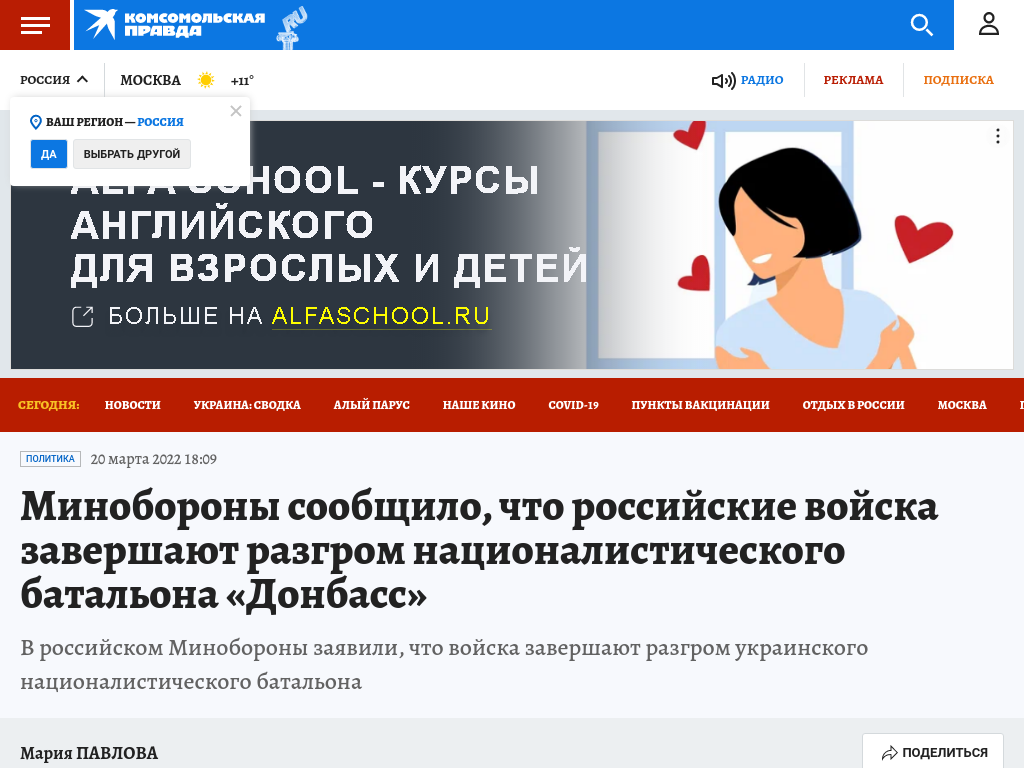Expand the РОССИЯ region dropdown

tap(54, 80)
